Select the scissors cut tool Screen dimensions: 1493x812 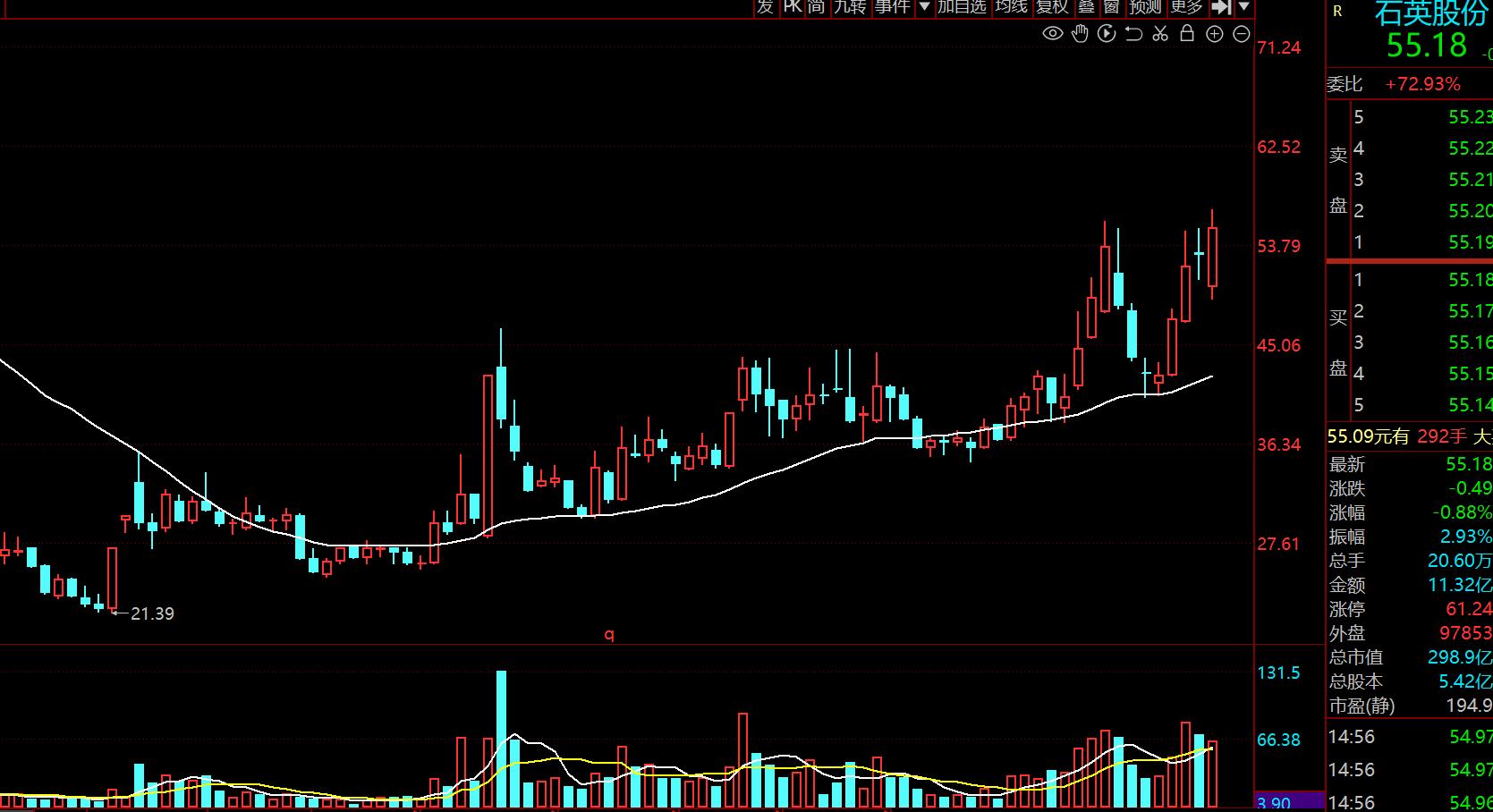(1160, 34)
